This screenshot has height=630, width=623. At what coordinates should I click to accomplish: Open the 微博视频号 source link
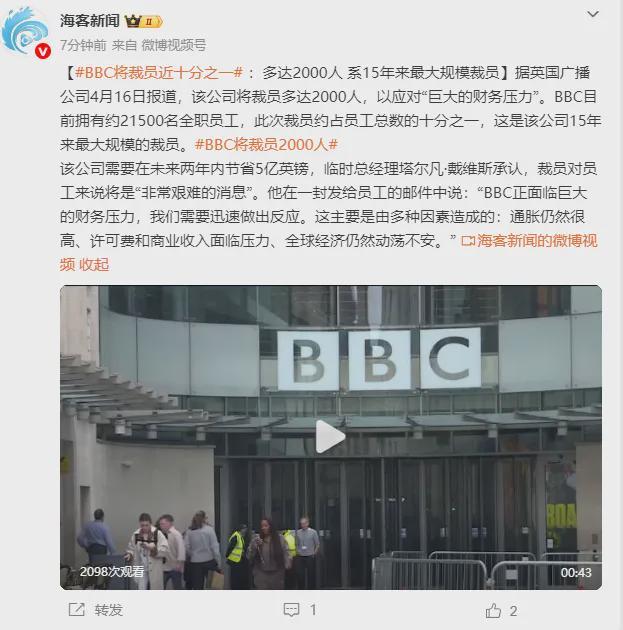click(174, 45)
